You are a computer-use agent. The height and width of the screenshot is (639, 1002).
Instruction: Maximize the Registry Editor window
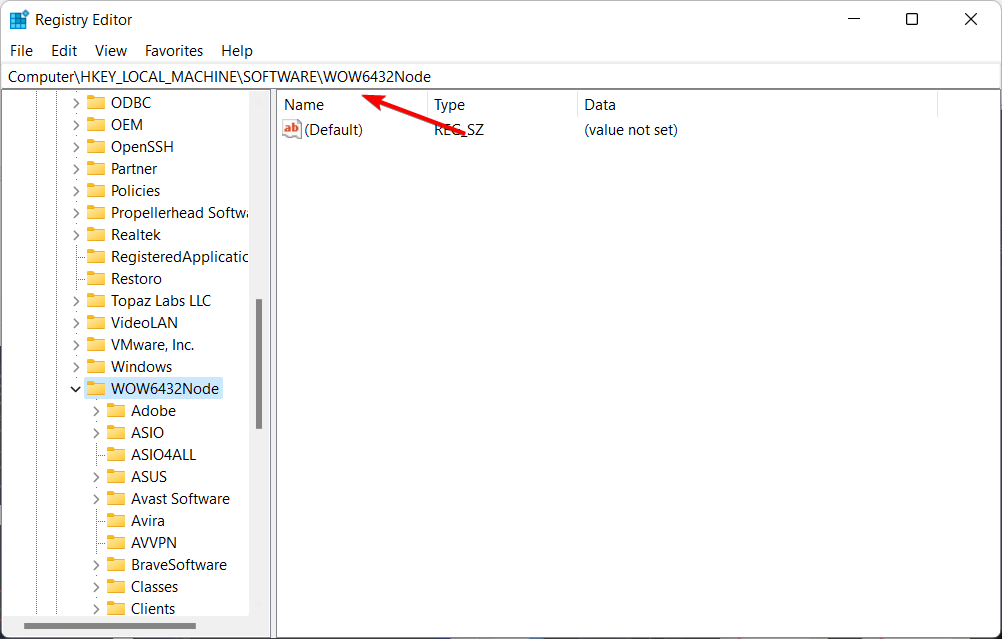[x=912, y=19]
